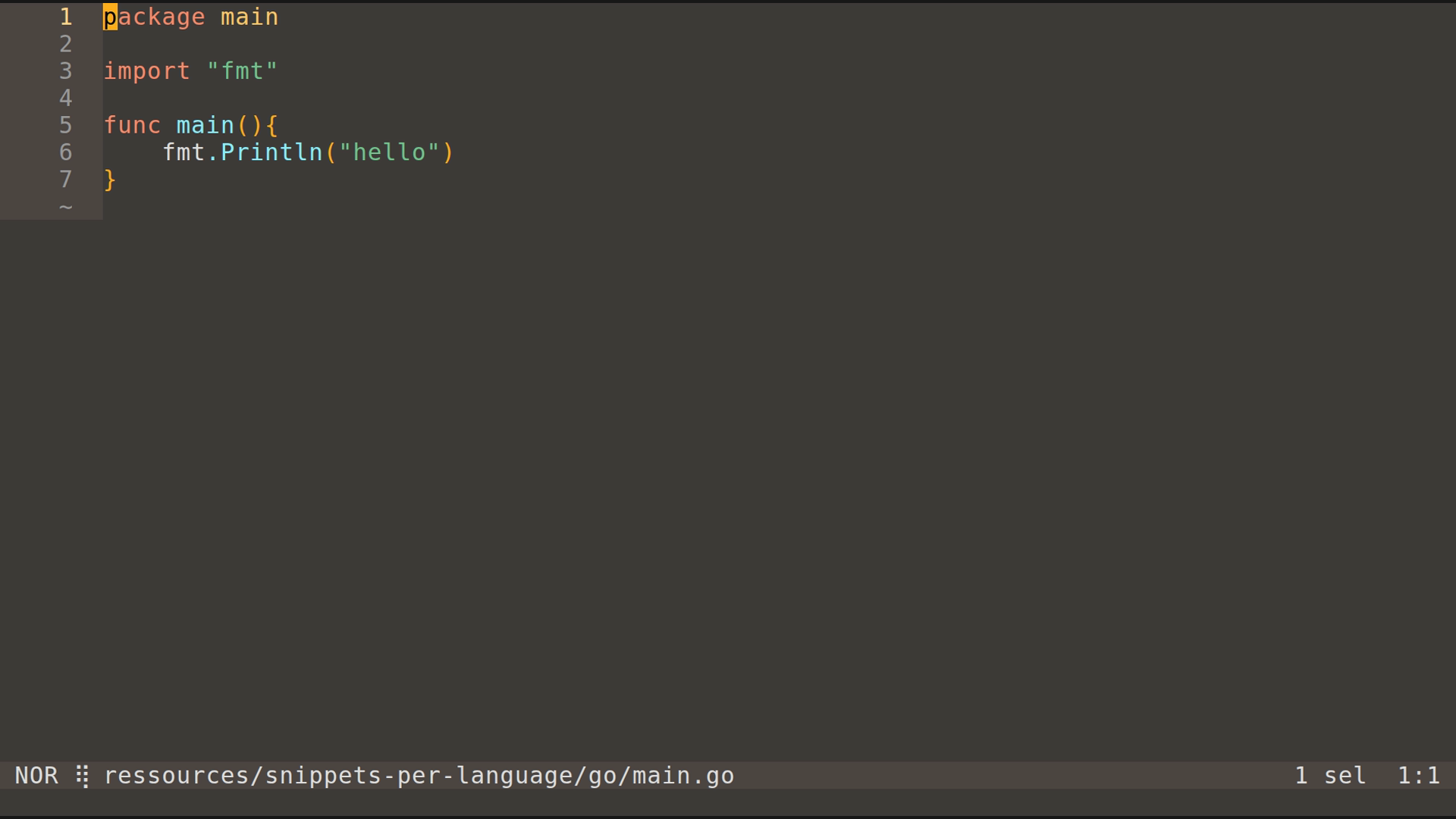Click the spinner dots icon in statusline
Viewport: 1456px width, 819px height.
click(x=82, y=776)
